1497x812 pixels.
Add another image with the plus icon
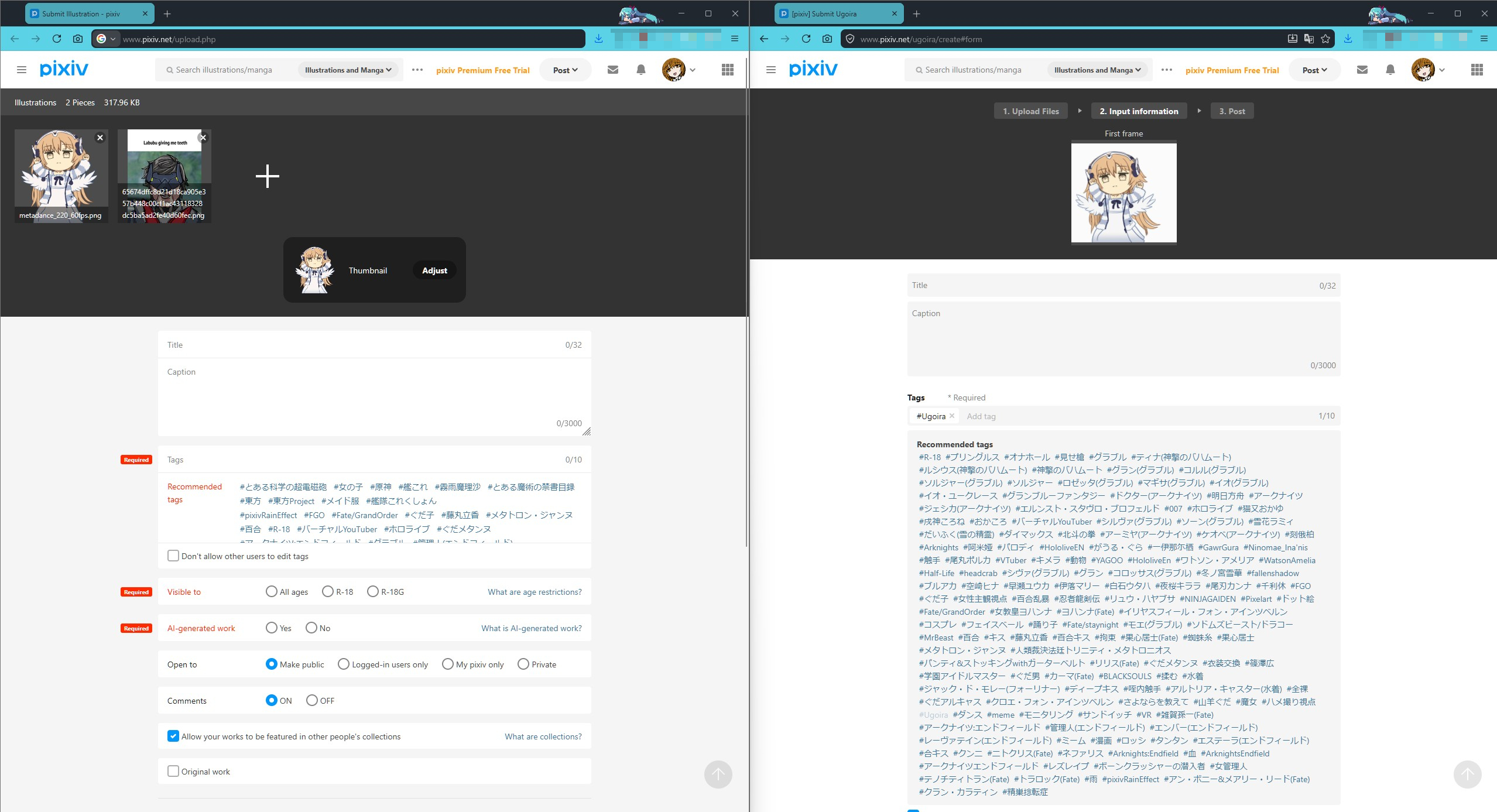point(268,176)
